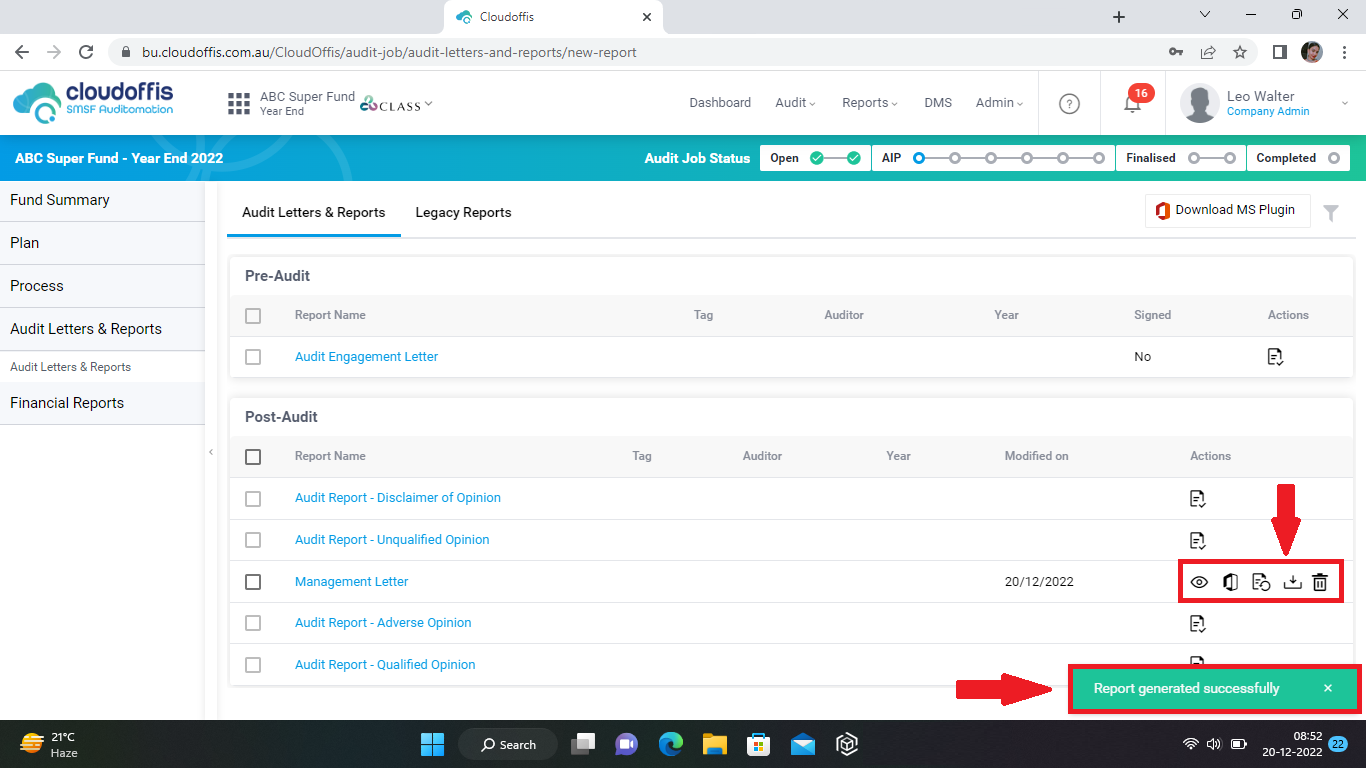Expand the Reports dropdown menu
This screenshot has width=1366, height=768.
point(869,103)
